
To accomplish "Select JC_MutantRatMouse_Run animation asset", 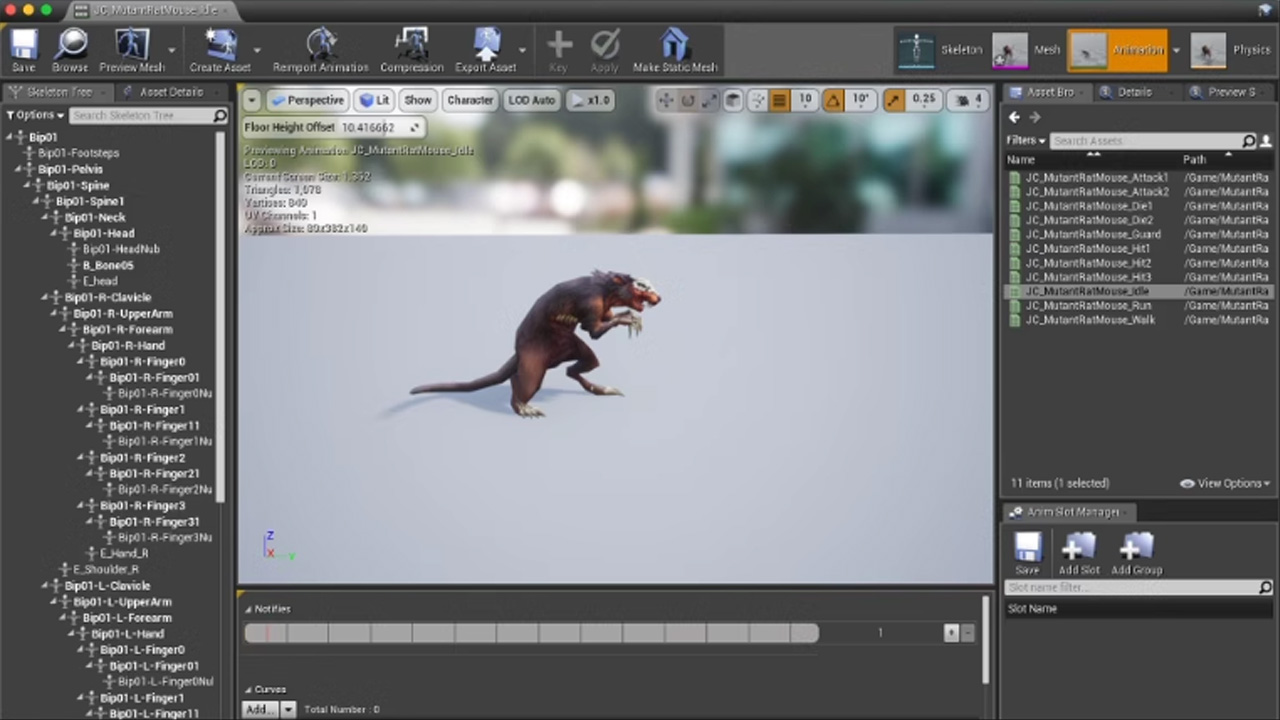I will pos(1088,306).
